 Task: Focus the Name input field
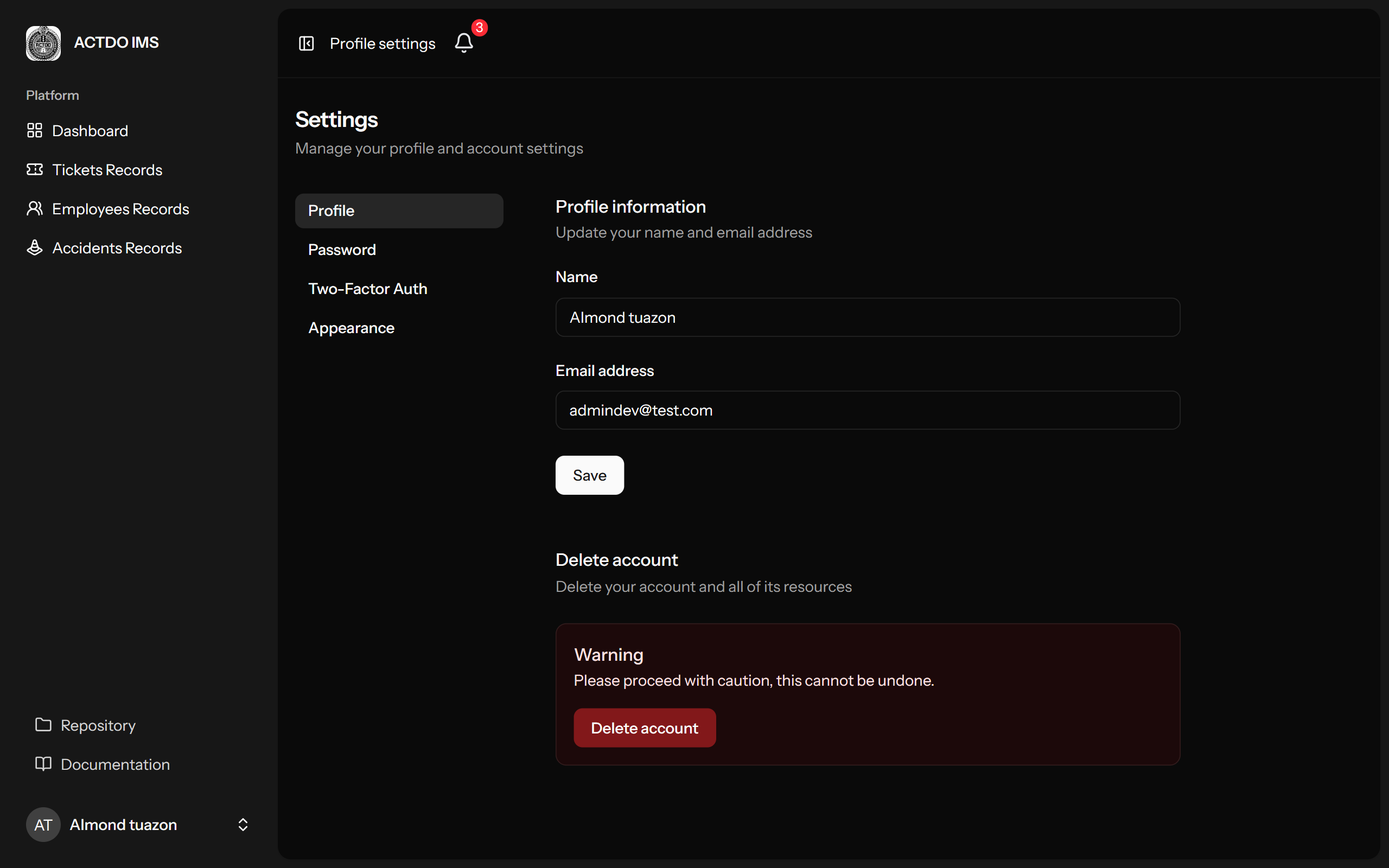[866, 317]
